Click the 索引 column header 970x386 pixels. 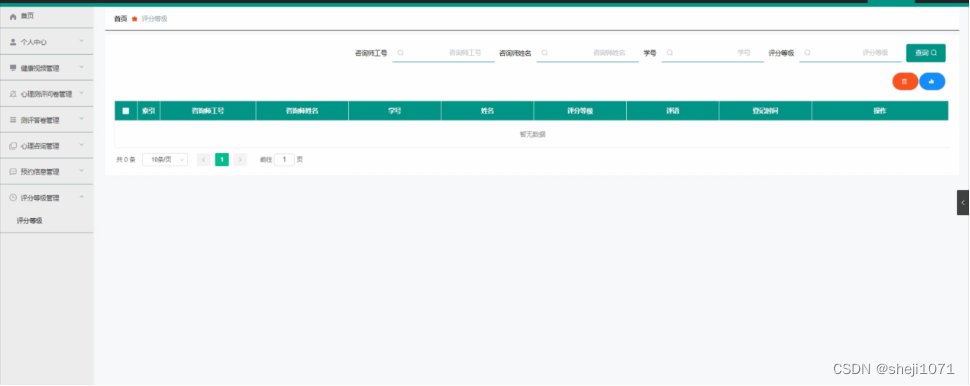(x=148, y=111)
